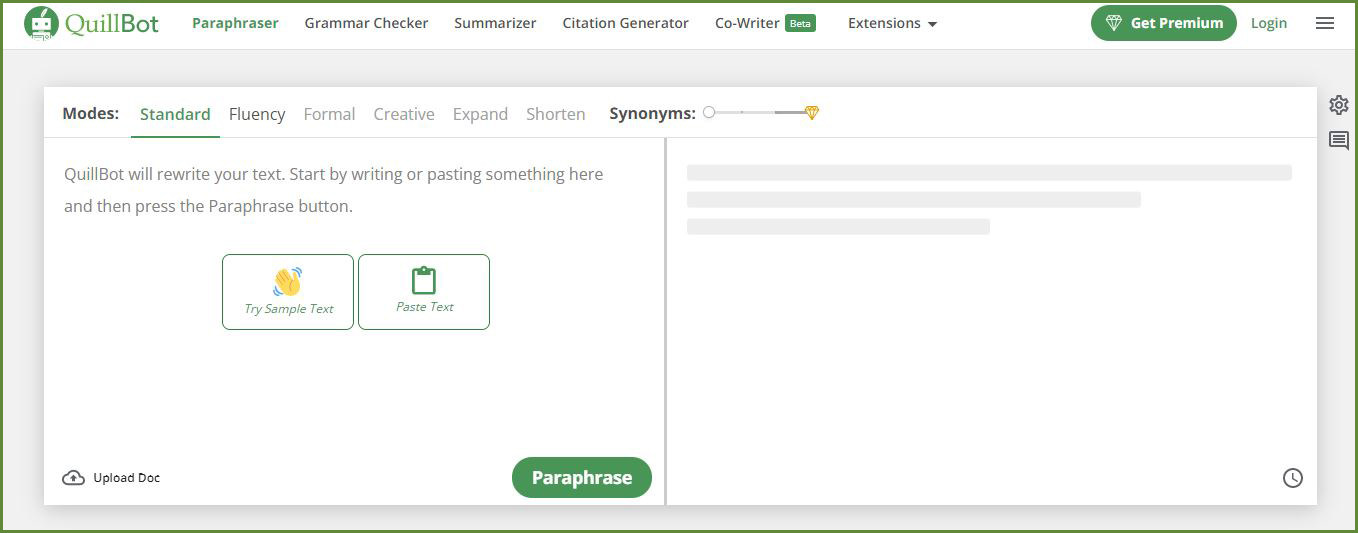This screenshot has width=1358, height=533.
Task: Click the waving hand sample icon
Action: [x=288, y=281]
